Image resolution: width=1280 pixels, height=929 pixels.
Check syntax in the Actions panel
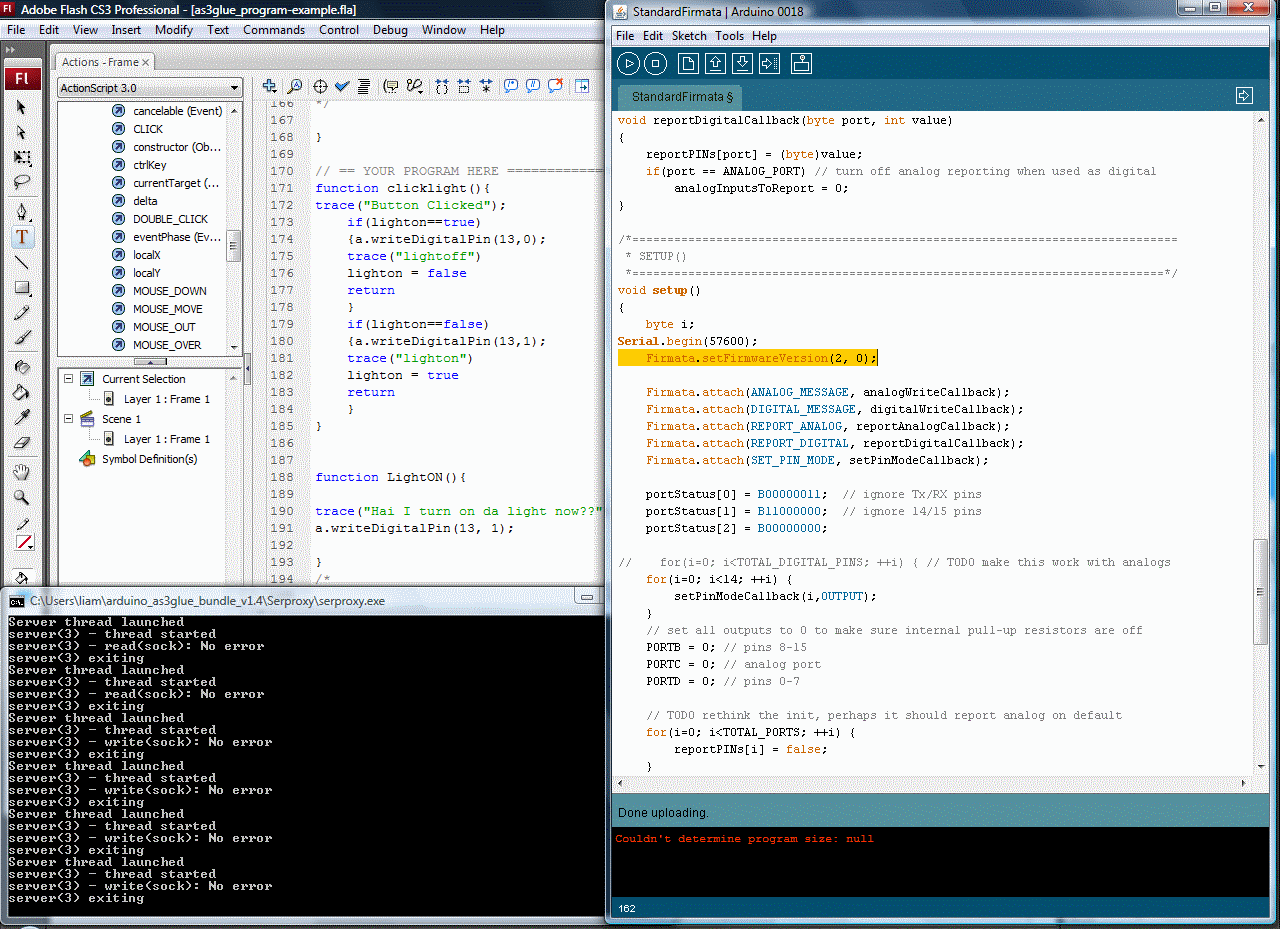coord(341,86)
